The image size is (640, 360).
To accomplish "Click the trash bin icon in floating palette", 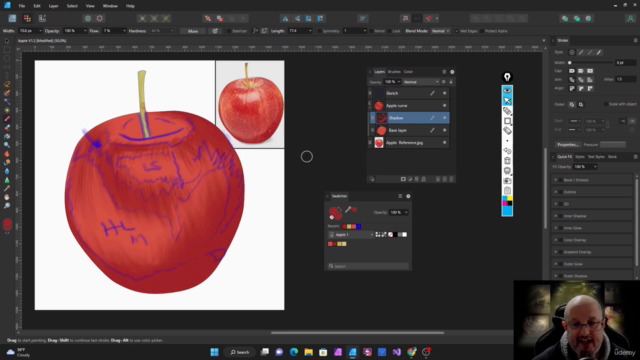I will click(x=507, y=160).
